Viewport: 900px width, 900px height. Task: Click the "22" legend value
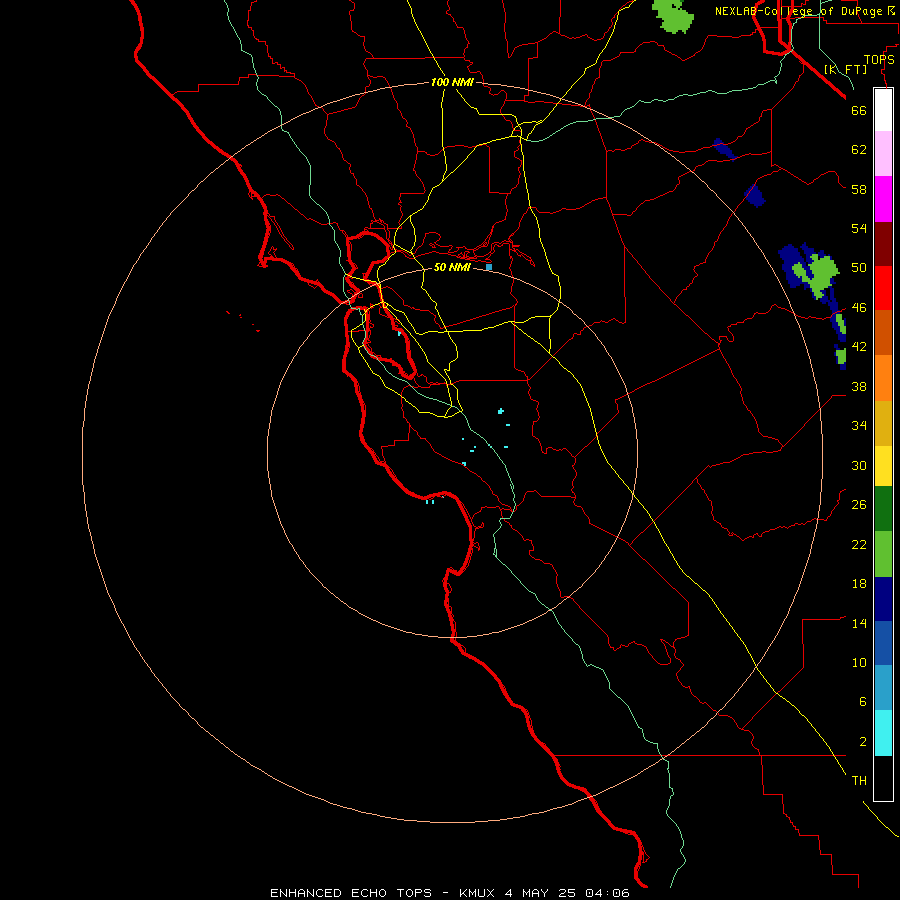click(x=859, y=545)
